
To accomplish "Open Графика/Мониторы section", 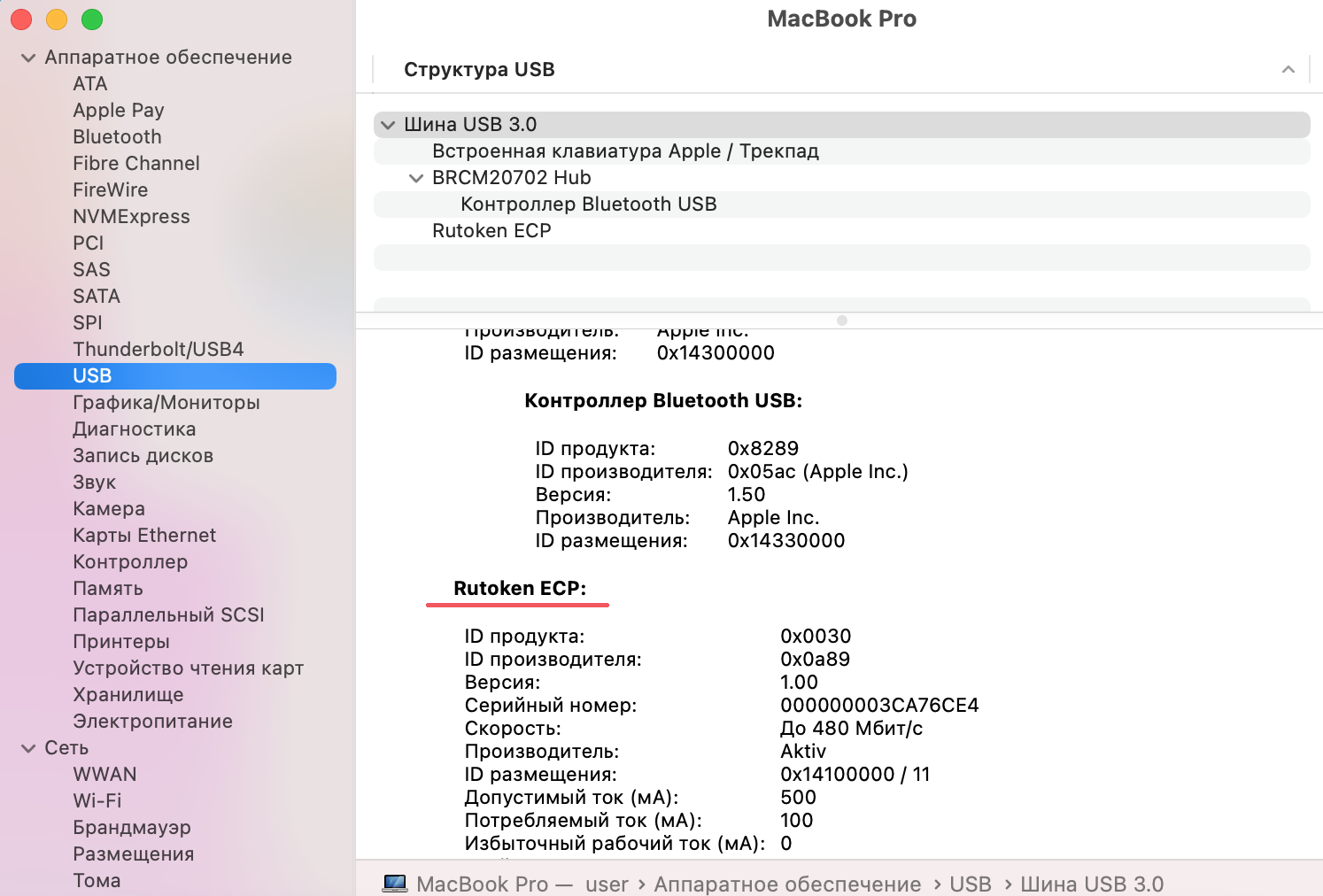I will point(166,403).
